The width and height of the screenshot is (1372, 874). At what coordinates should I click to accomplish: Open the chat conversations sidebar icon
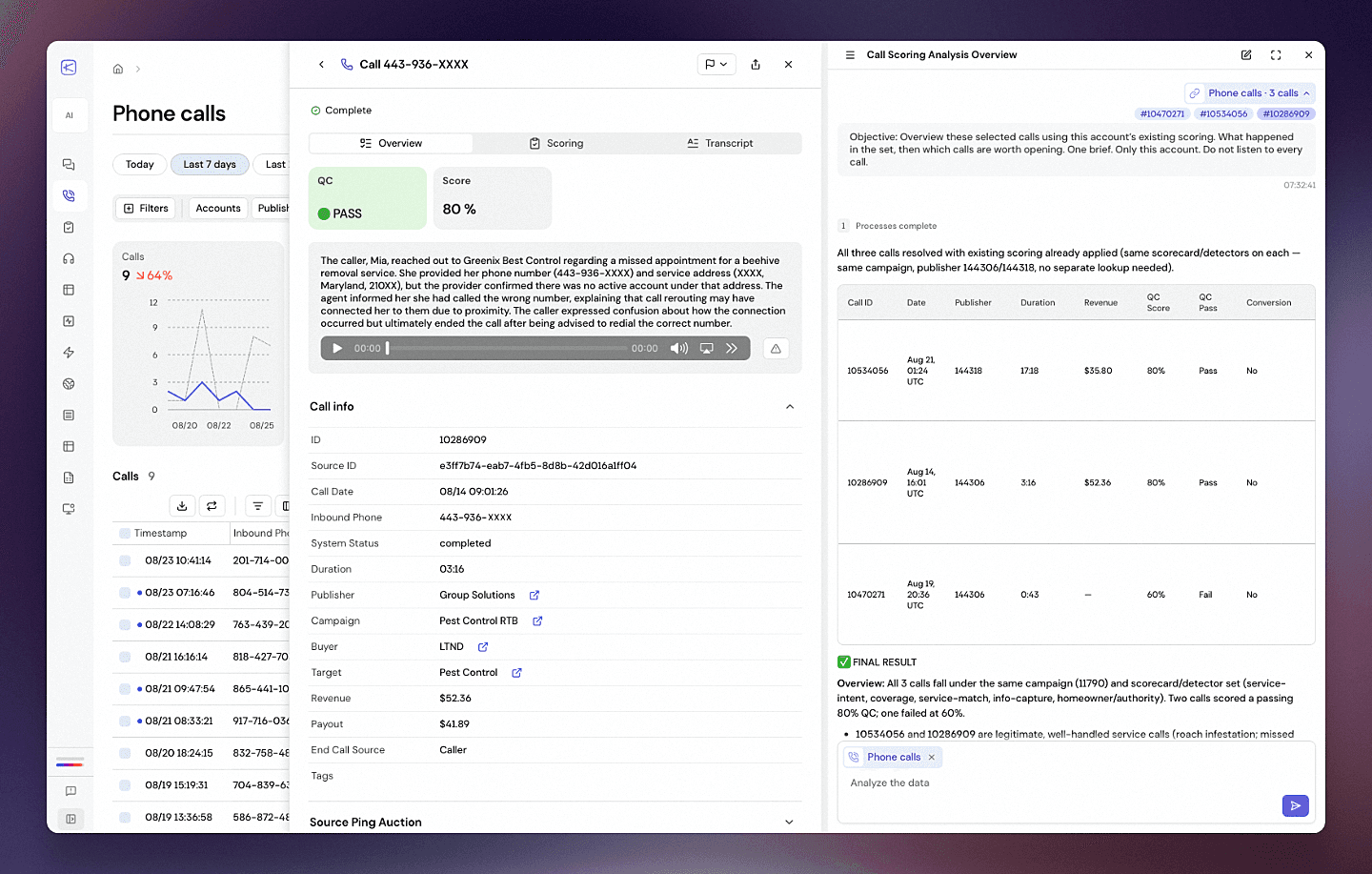point(69,165)
